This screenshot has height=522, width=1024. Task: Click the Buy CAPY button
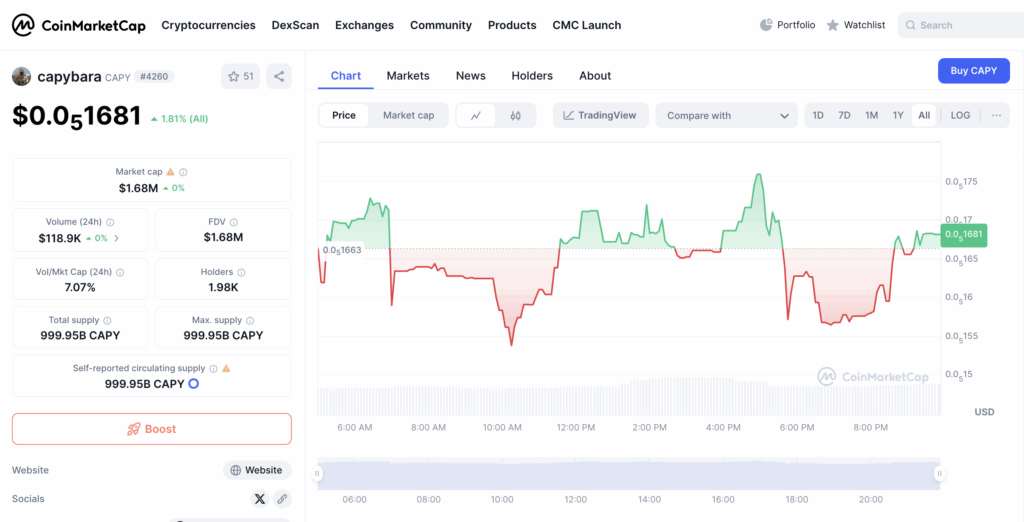[973, 71]
